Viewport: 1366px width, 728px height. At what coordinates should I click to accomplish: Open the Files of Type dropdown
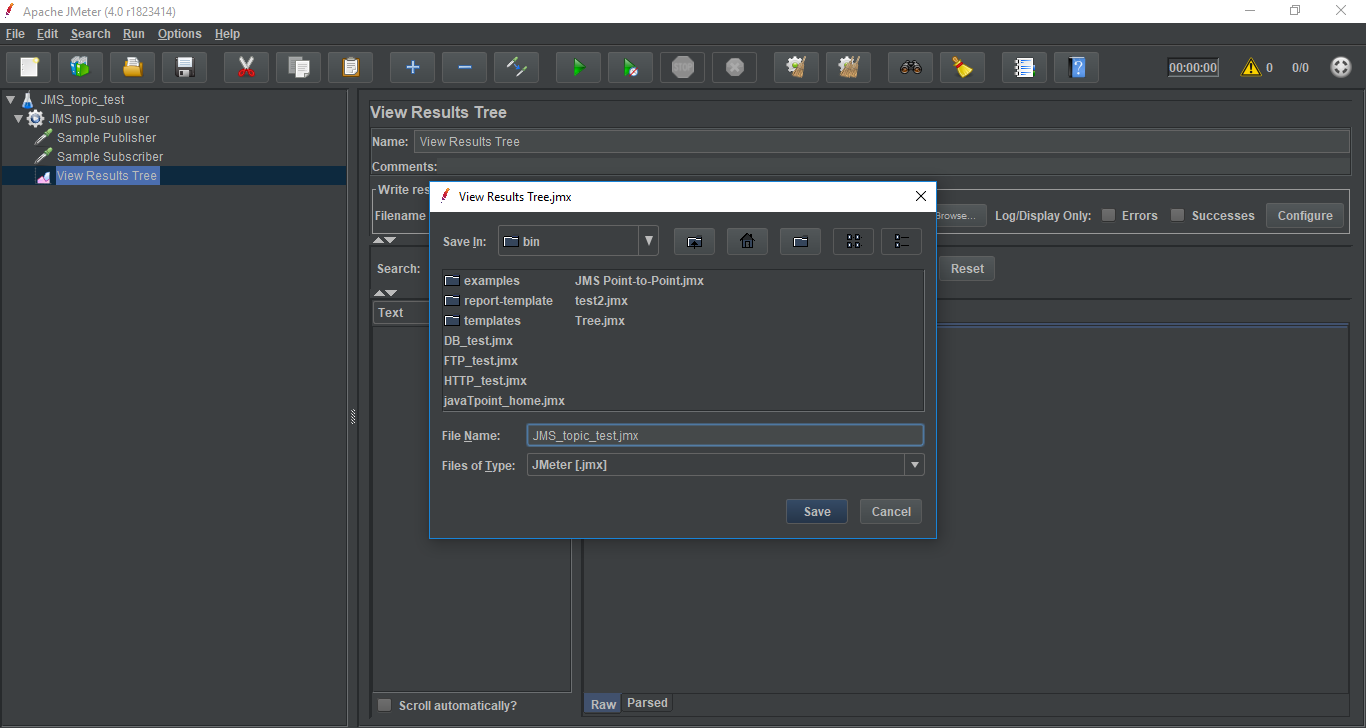(x=914, y=465)
